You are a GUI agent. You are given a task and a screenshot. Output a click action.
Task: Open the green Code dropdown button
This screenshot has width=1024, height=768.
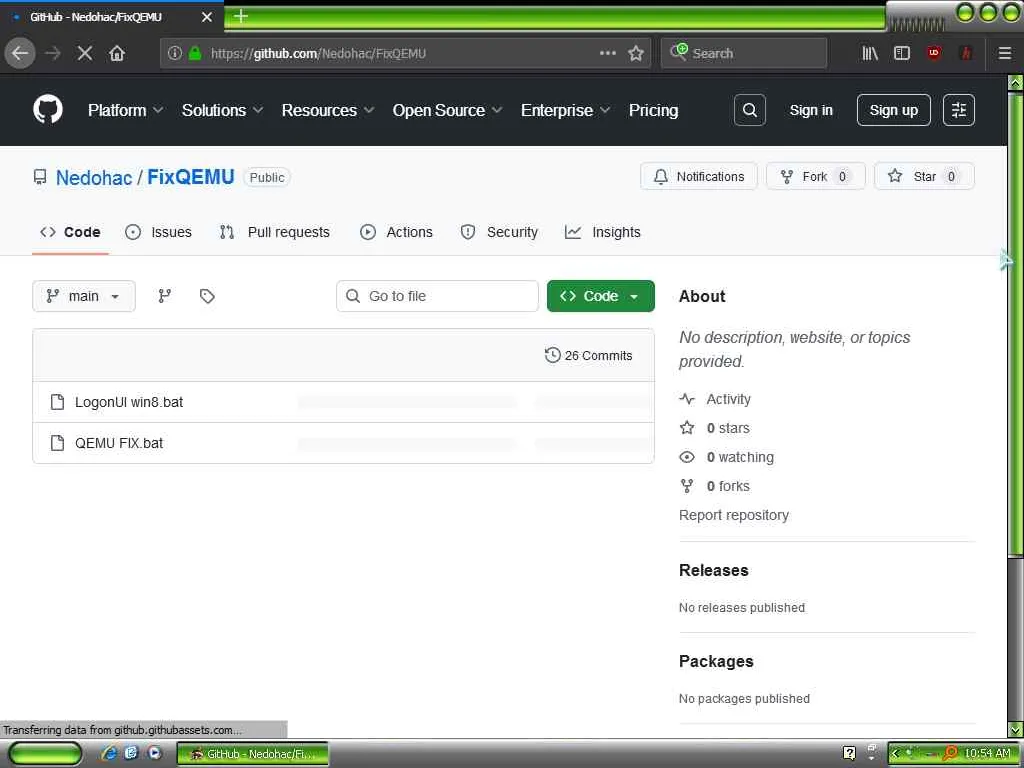[600, 296]
